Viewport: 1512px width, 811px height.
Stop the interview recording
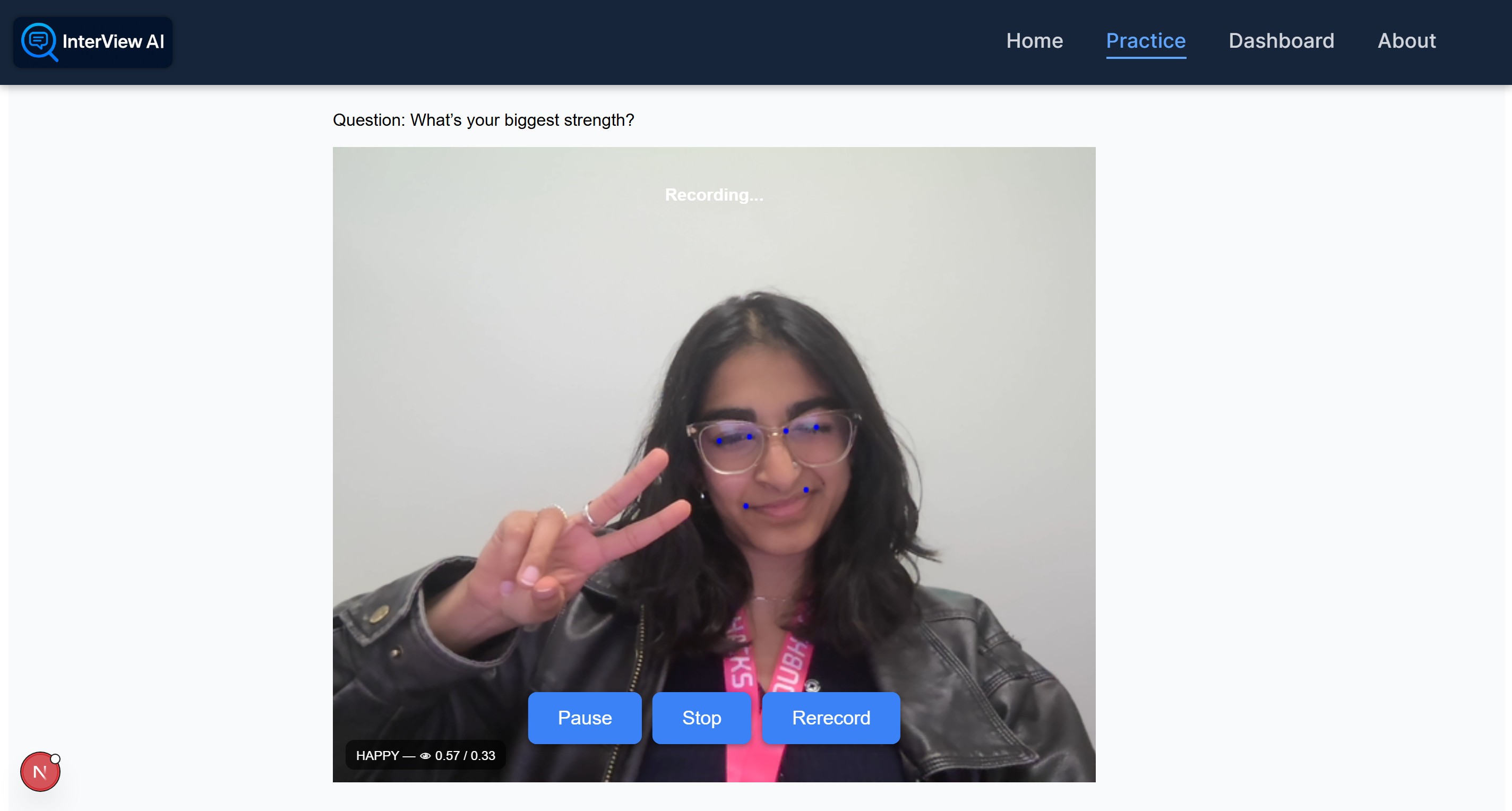pos(701,718)
